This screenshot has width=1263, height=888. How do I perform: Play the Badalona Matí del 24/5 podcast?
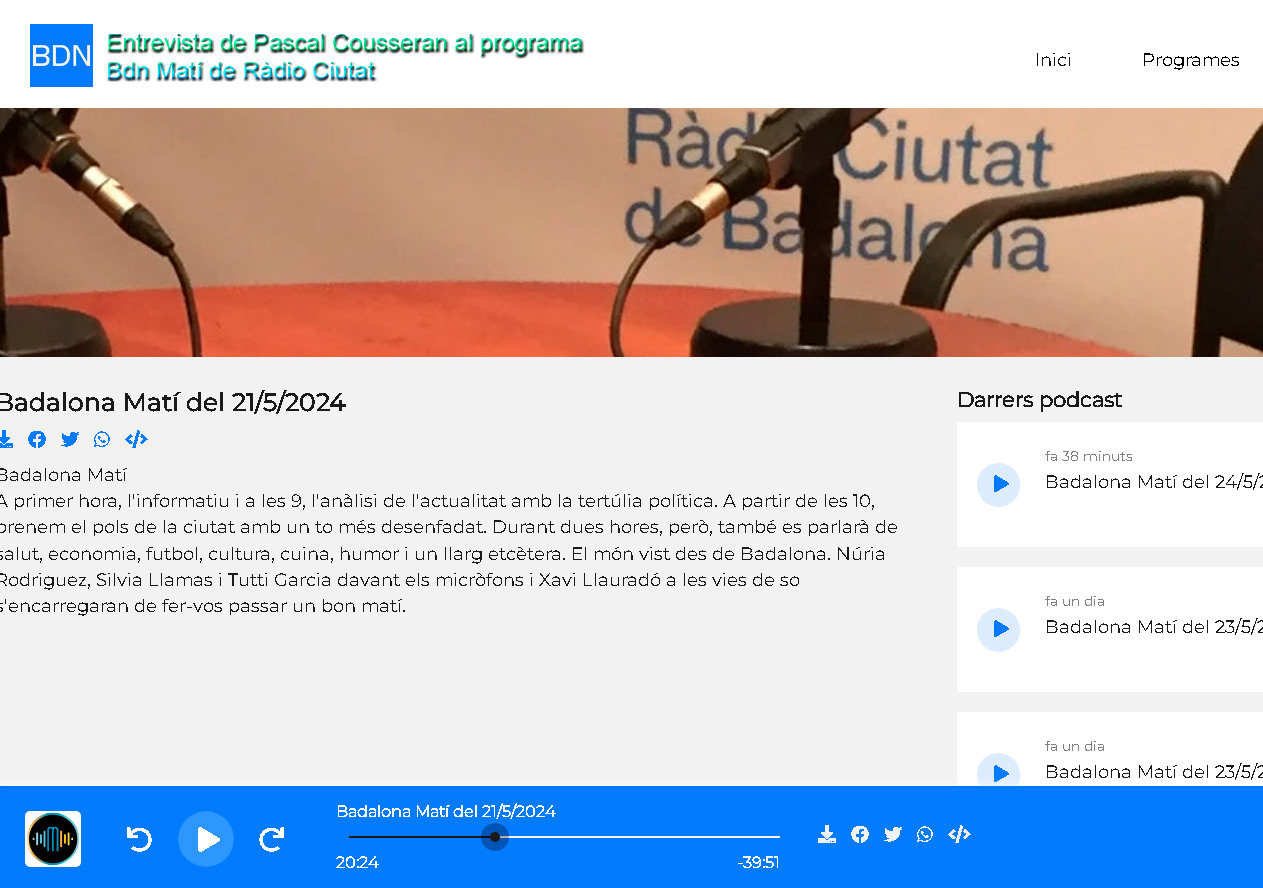(x=998, y=484)
